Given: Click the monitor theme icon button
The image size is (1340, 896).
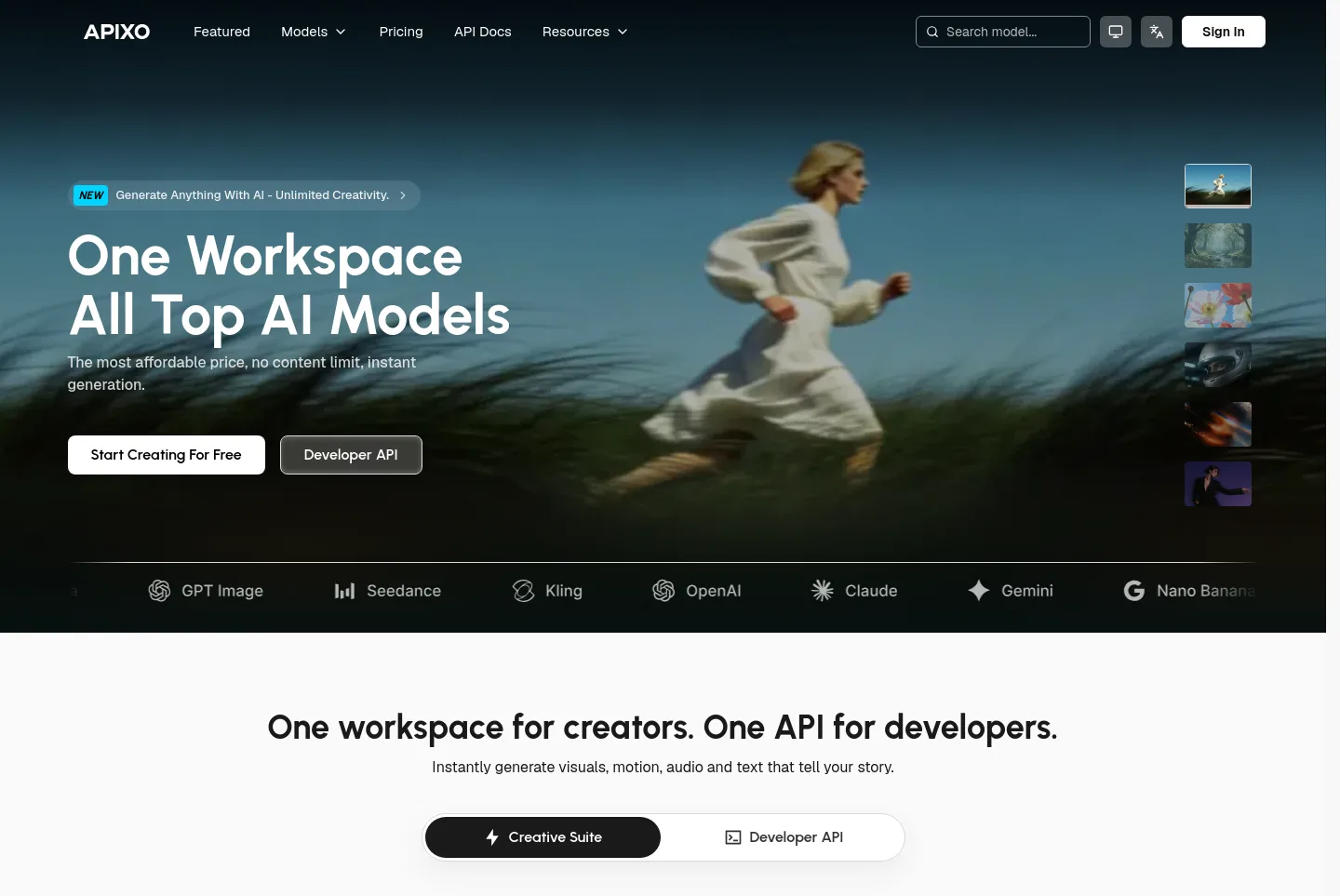Looking at the screenshot, I should (x=1115, y=32).
